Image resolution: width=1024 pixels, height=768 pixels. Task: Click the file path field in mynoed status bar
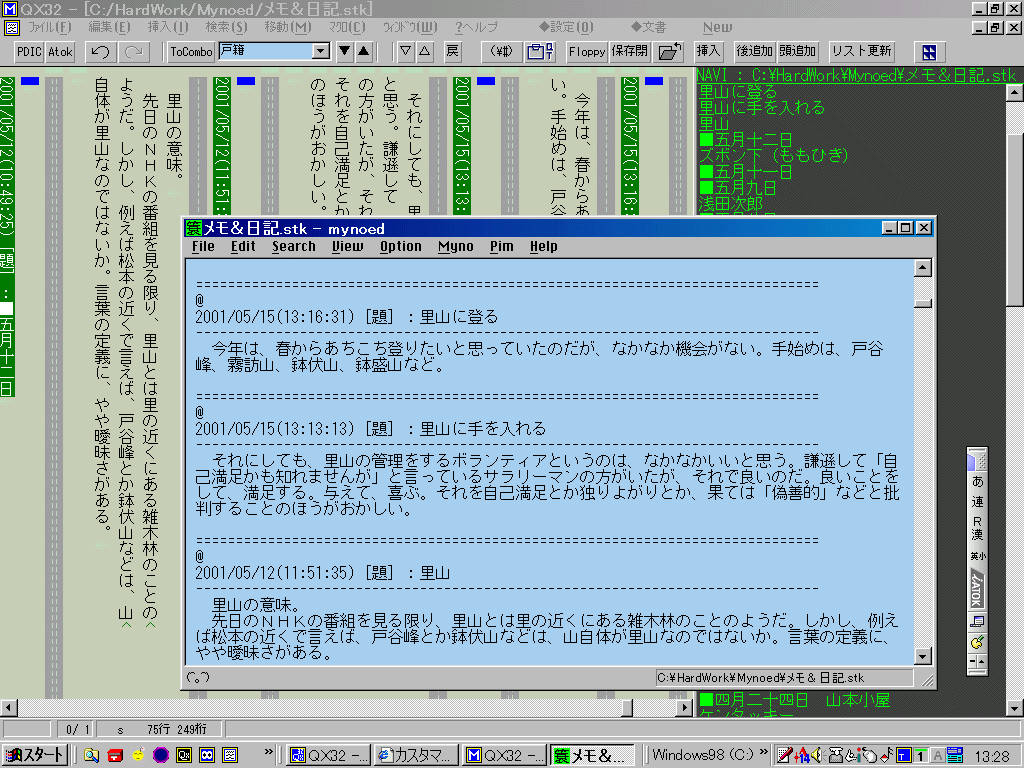point(783,678)
